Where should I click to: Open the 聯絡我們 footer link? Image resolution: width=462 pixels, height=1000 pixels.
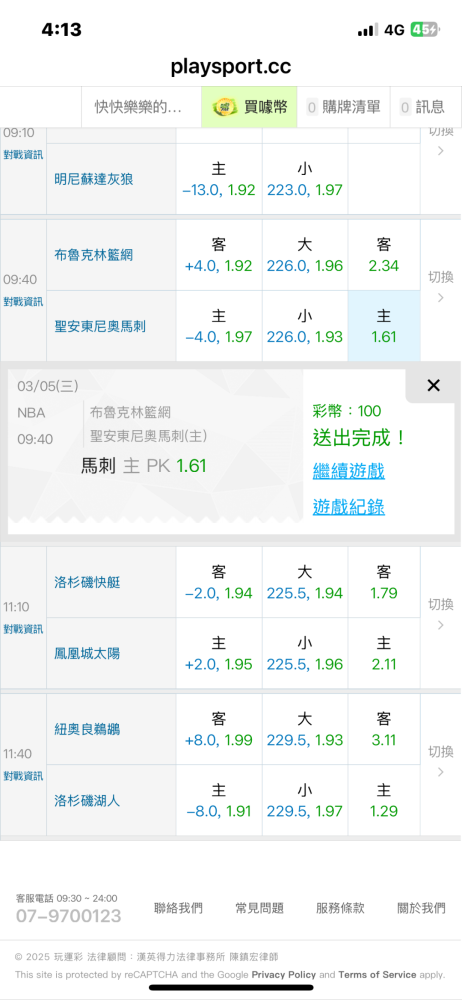pyautogui.click(x=178, y=908)
